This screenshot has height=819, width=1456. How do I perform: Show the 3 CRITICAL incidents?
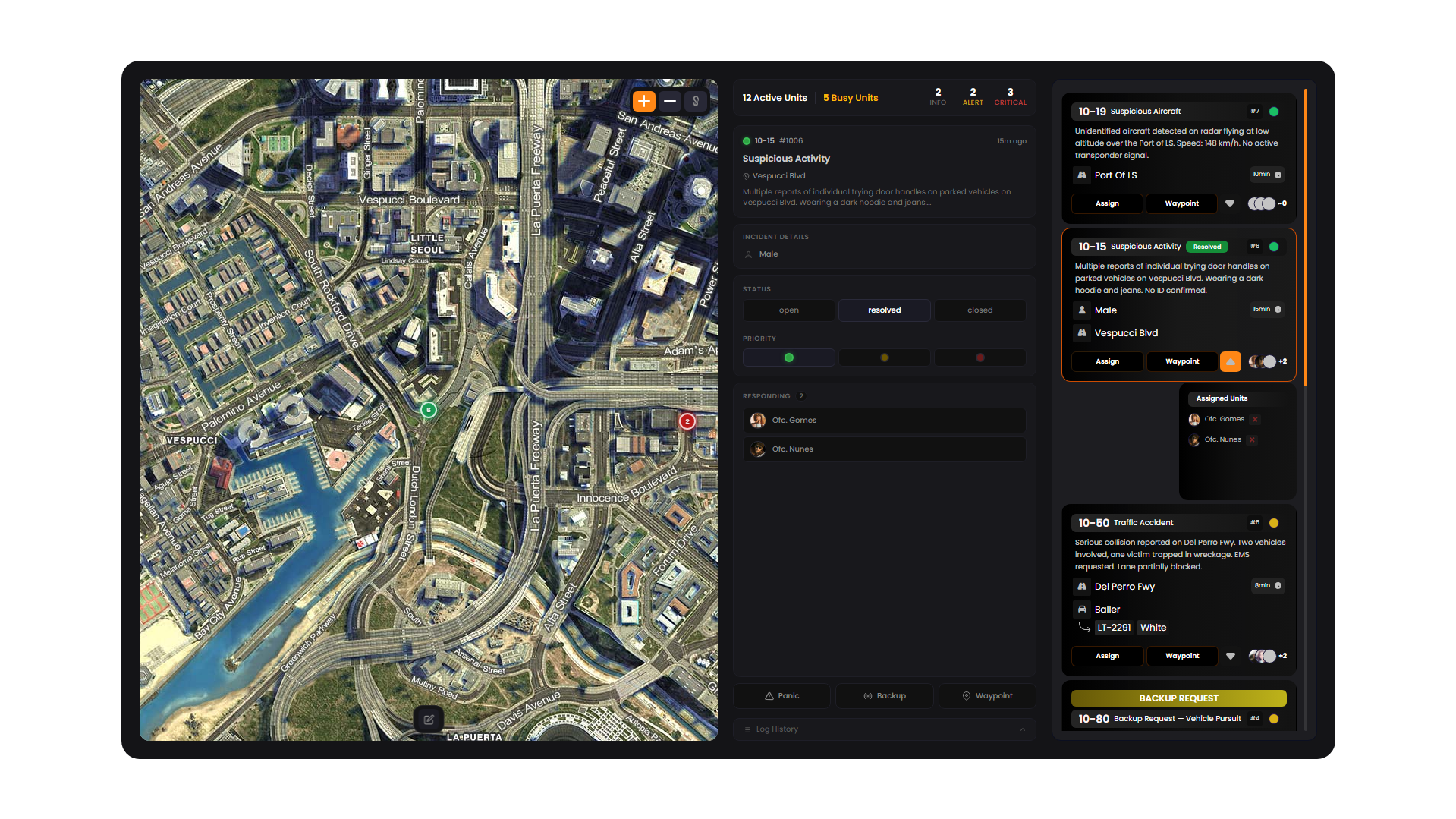click(1011, 96)
